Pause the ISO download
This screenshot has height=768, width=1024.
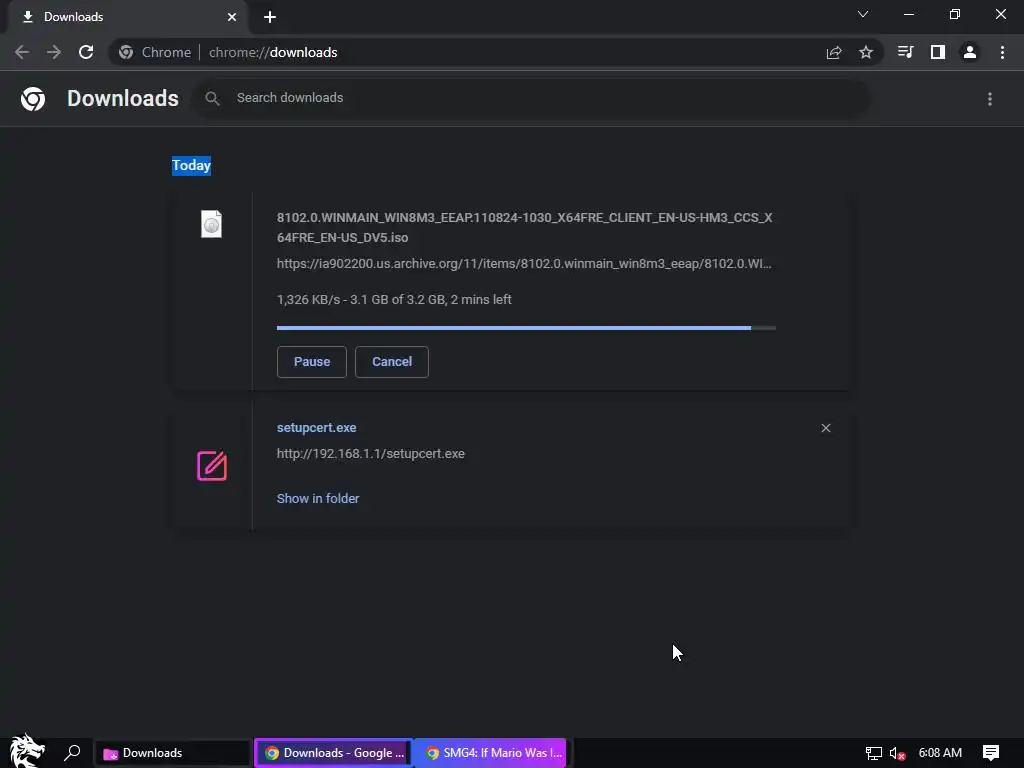point(312,362)
